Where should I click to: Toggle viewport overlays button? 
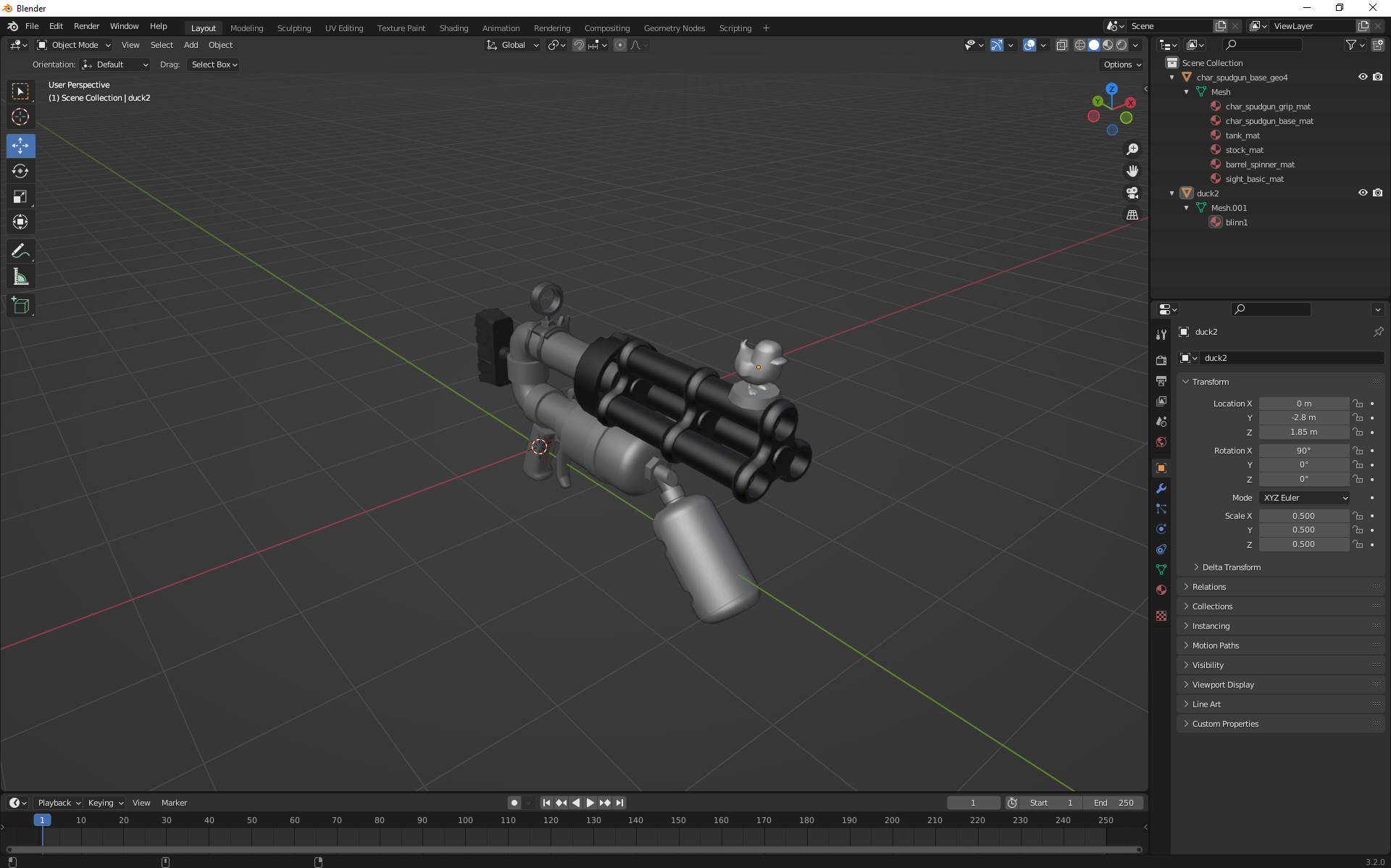click(1029, 45)
